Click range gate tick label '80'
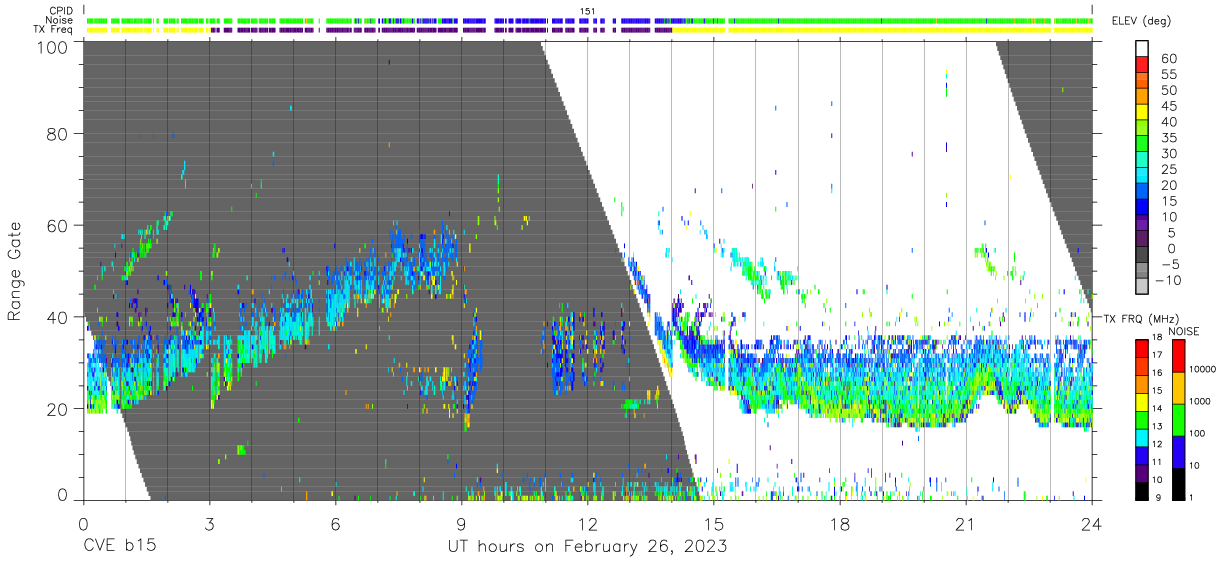The height and width of the screenshot is (567, 1228). click(x=59, y=134)
